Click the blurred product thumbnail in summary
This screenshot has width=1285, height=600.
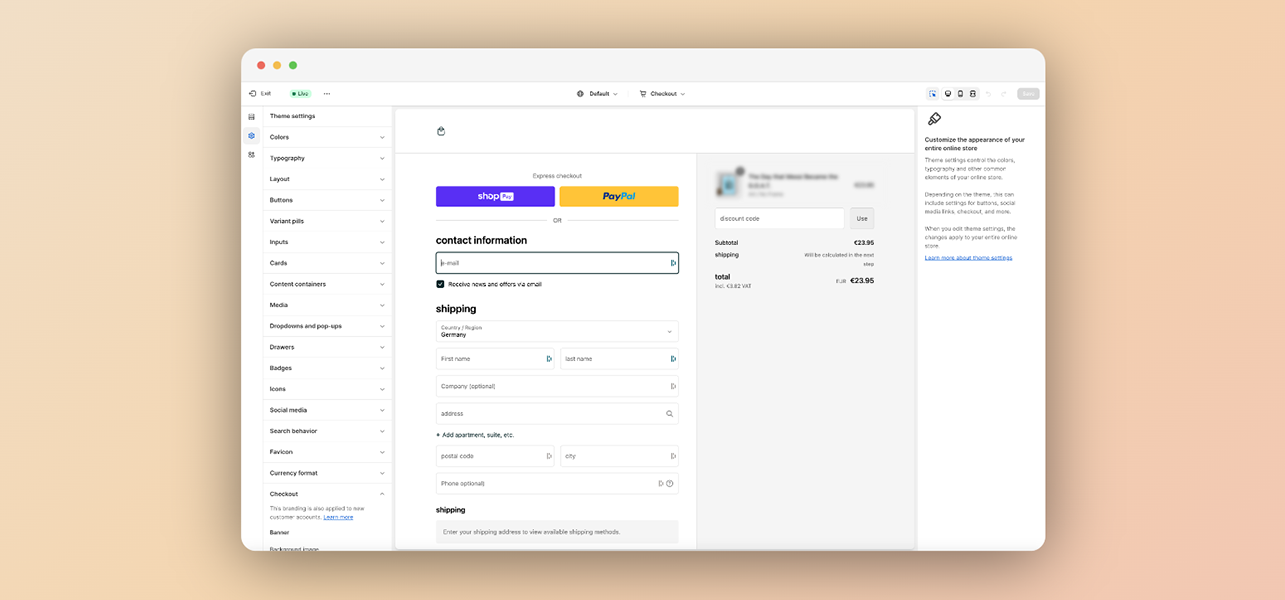729,184
